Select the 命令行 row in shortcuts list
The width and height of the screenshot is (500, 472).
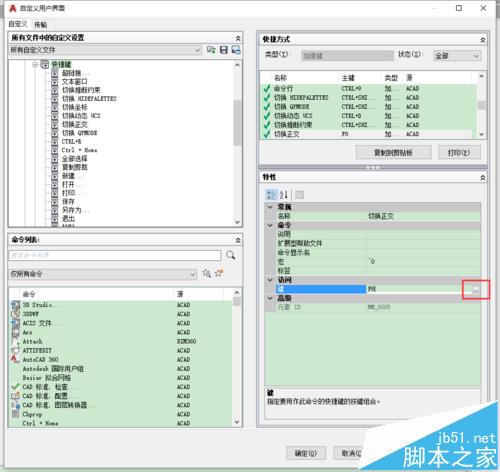tap(368, 89)
